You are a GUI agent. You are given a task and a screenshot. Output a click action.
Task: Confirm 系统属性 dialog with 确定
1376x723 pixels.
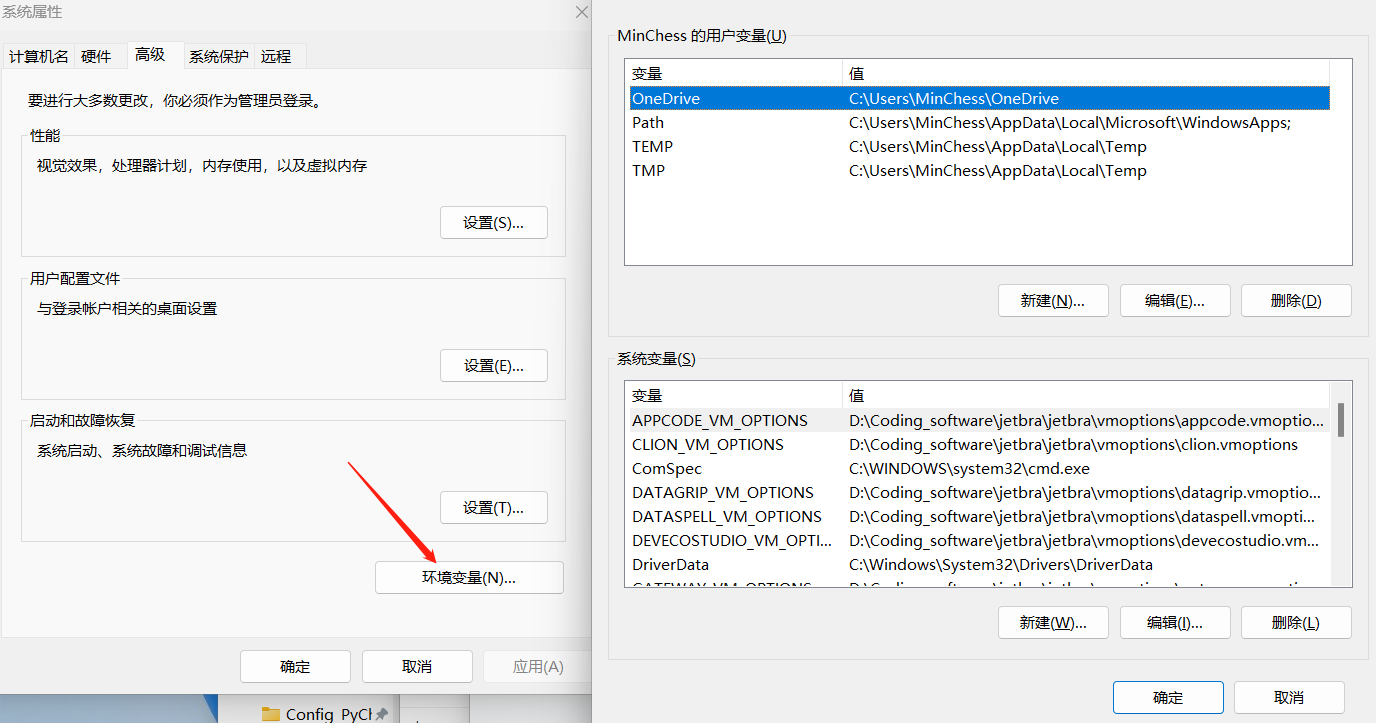(296, 666)
